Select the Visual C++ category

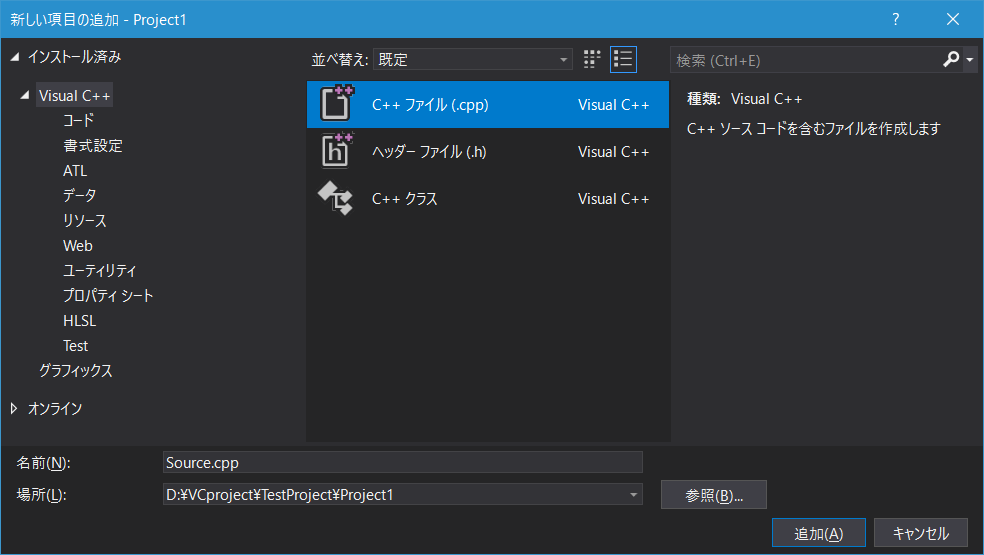coord(74,95)
